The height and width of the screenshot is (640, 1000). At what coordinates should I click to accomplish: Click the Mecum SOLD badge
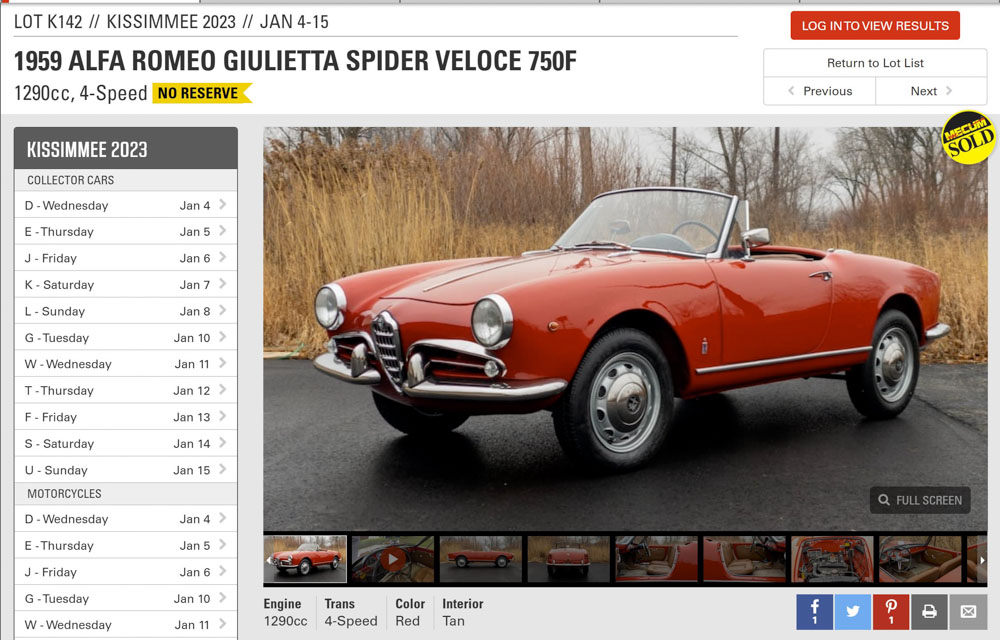[968, 138]
